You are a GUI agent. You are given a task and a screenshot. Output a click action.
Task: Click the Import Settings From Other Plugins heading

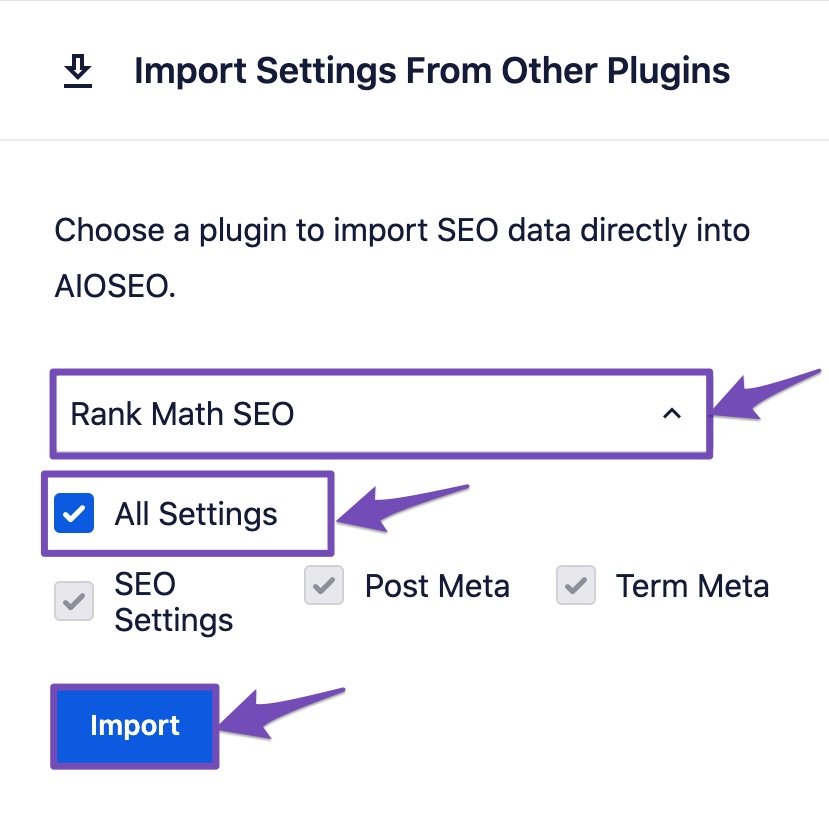click(x=433, y=70)
